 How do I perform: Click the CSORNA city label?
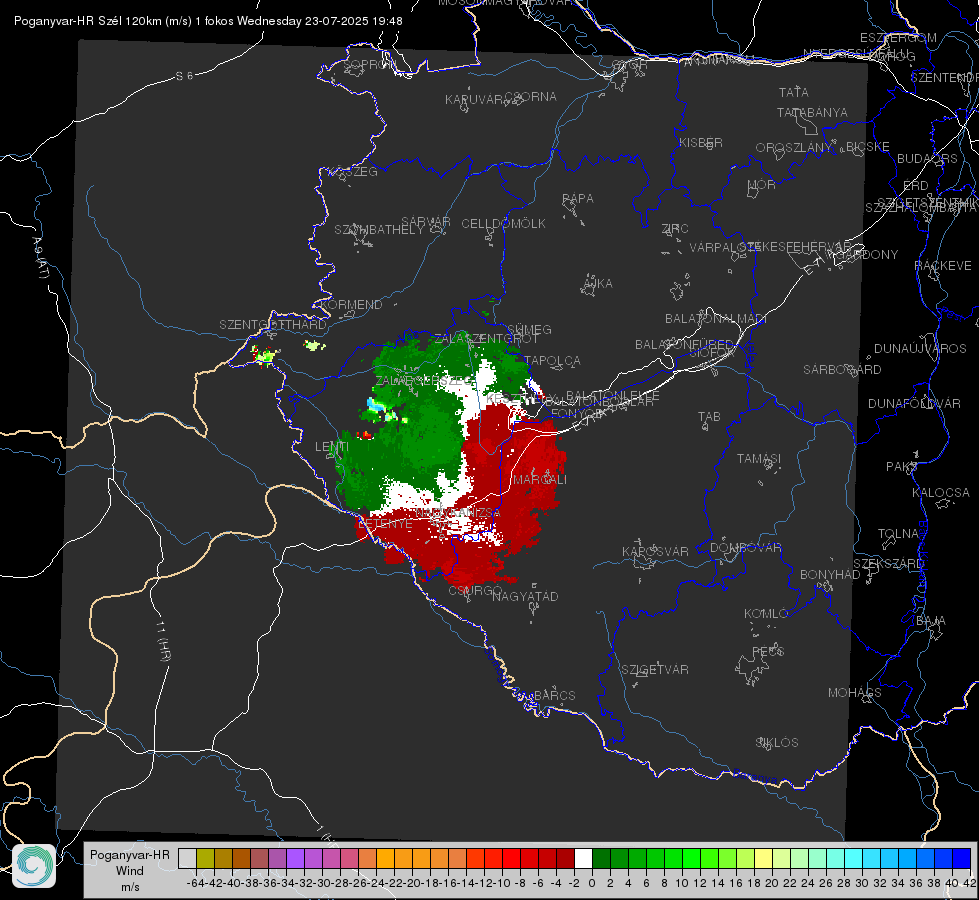[x=531, y=97]
